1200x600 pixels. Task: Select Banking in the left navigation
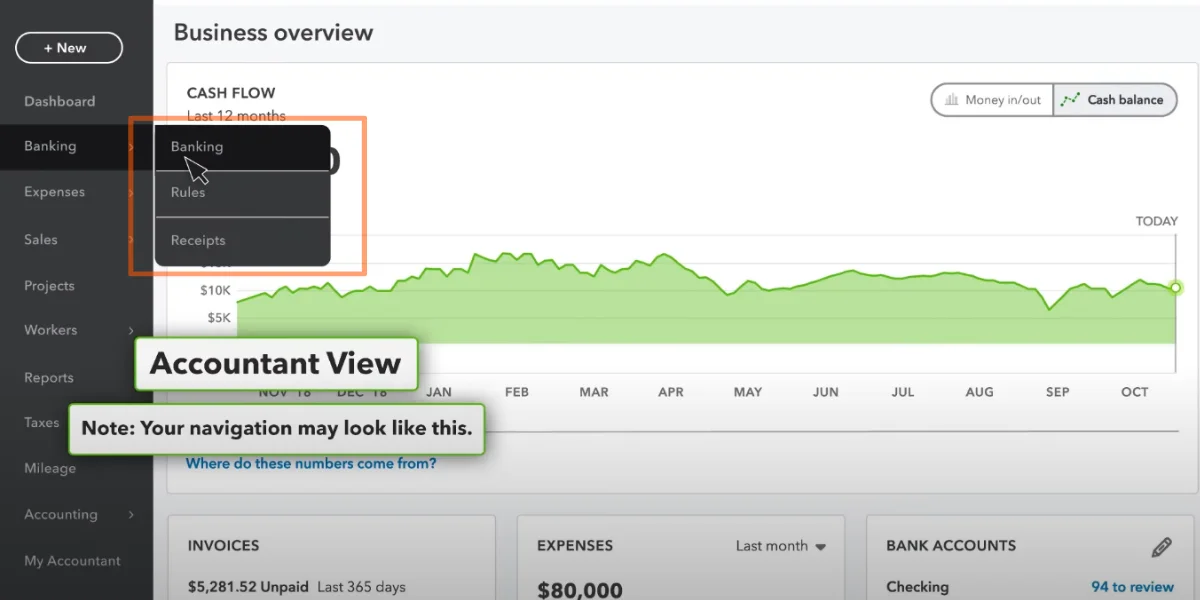(50, 146)
